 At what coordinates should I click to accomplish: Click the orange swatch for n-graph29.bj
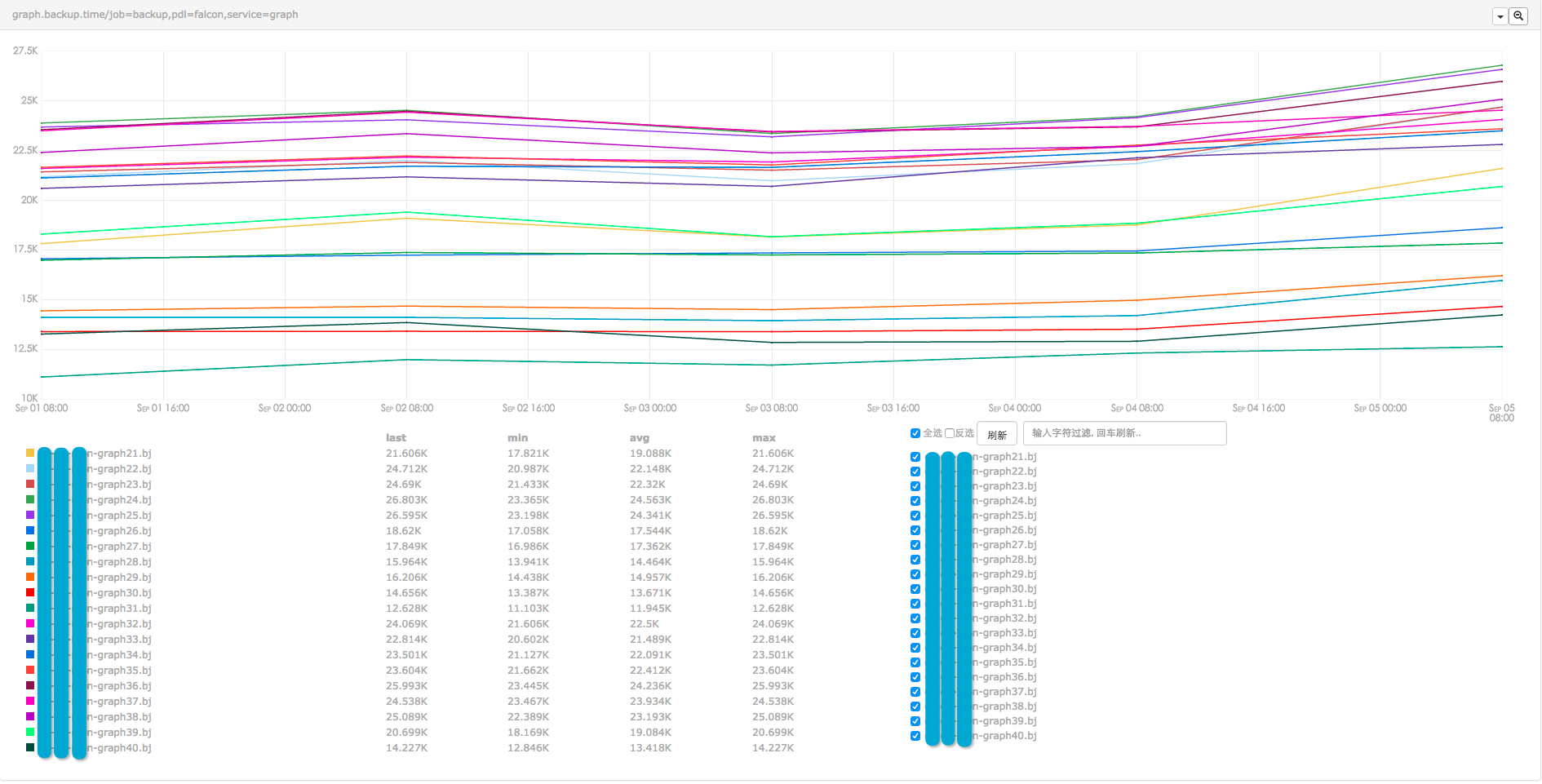[30, 577]
